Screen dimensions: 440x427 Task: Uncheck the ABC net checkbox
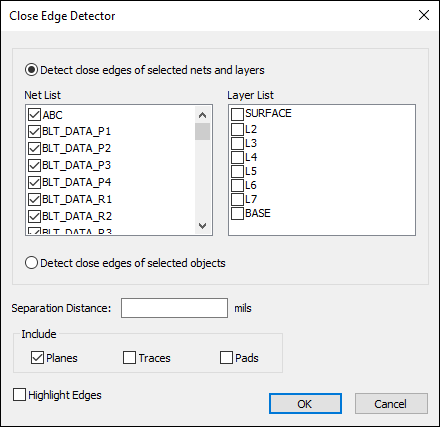click(x=34, y=114)
